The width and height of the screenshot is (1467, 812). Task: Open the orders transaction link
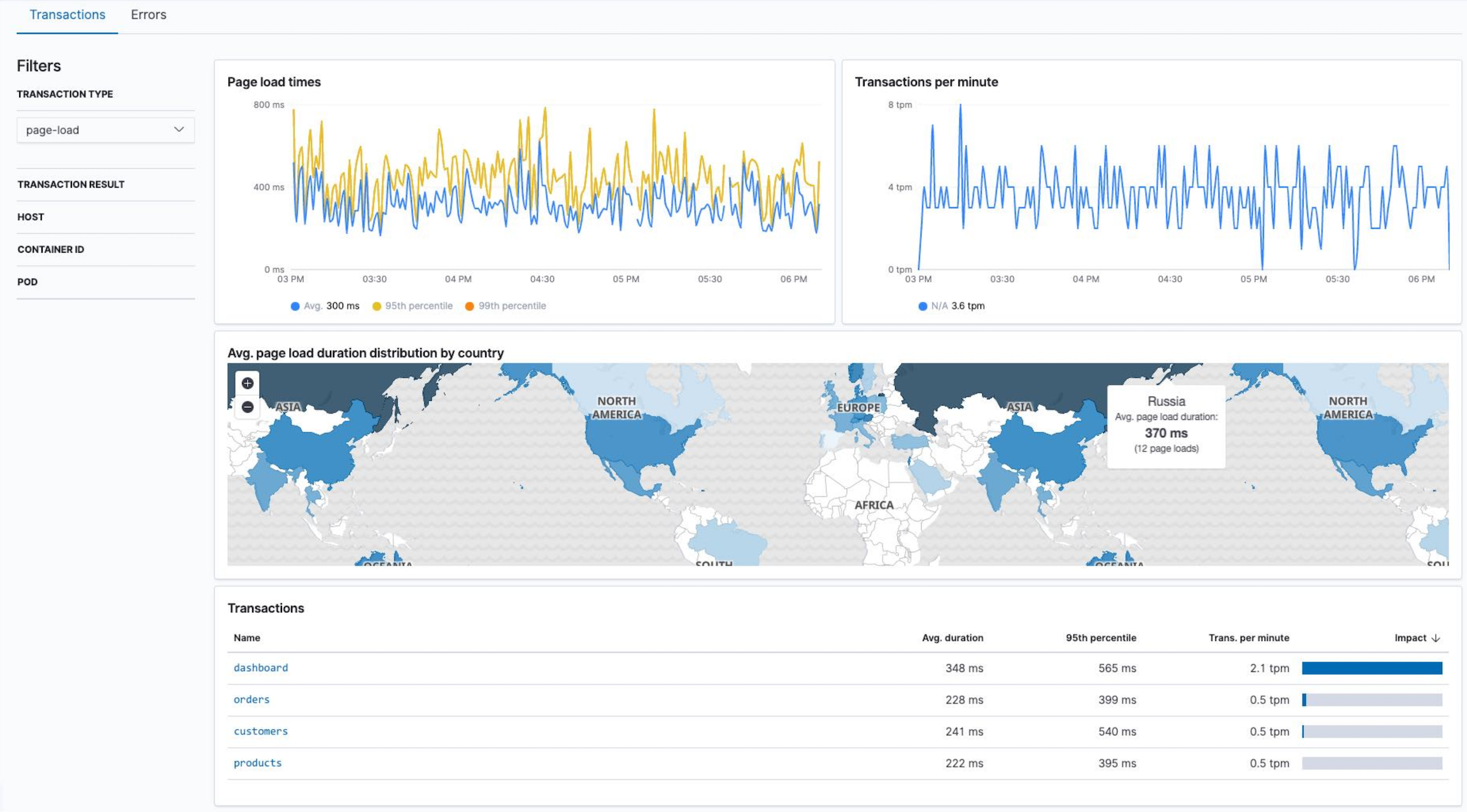coord(251,699)
